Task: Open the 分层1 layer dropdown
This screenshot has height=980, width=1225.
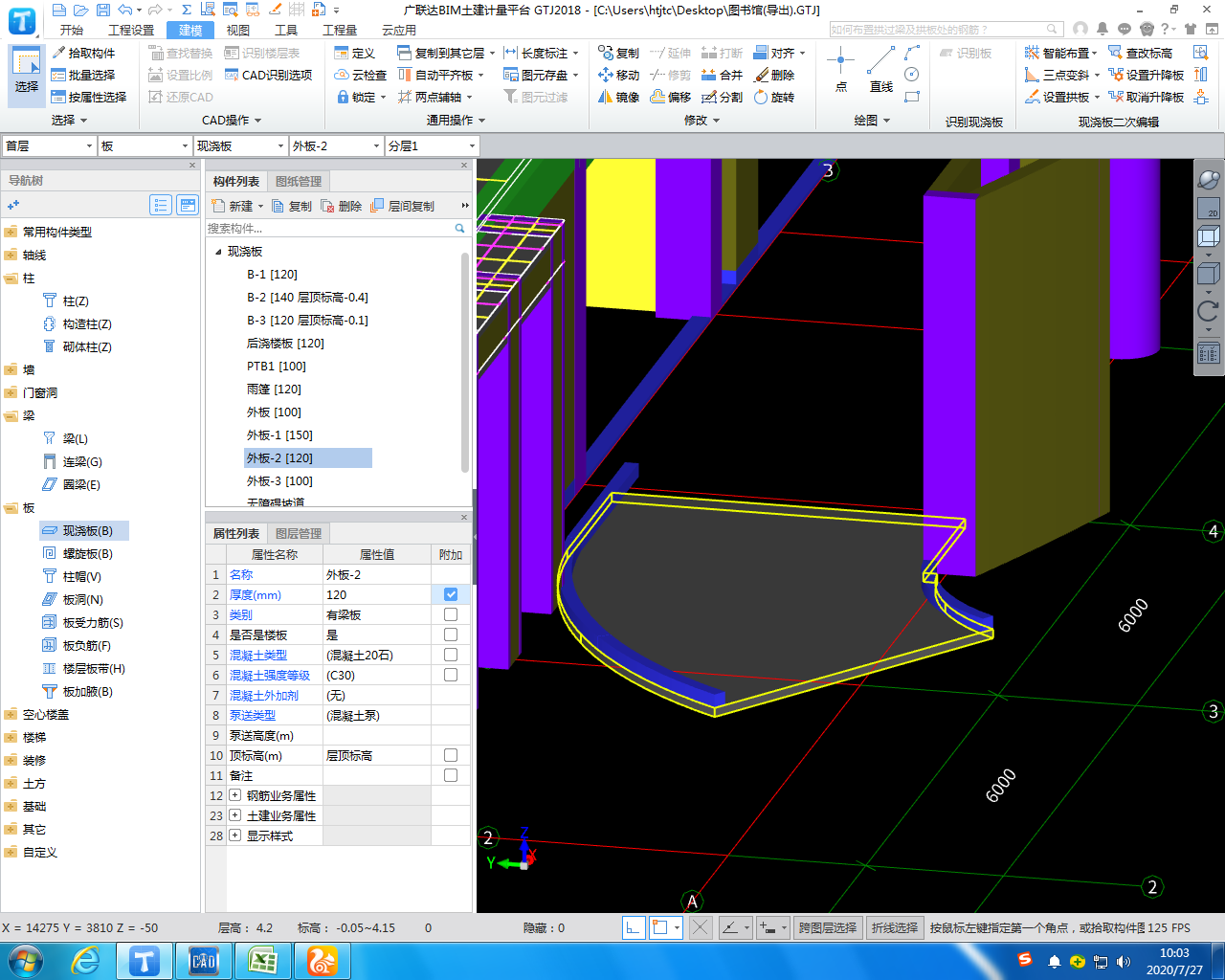Action: [x=432, y=145]
